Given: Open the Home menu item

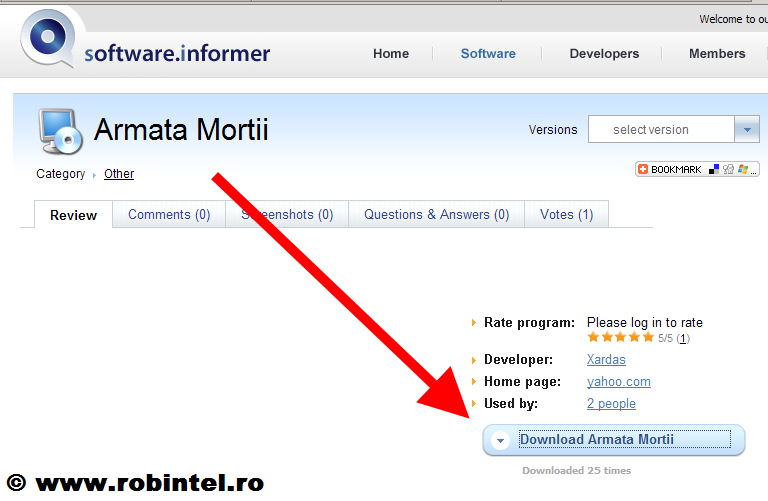Looking at the screenshot, I should pyautogui.click(x=391, y=53).
